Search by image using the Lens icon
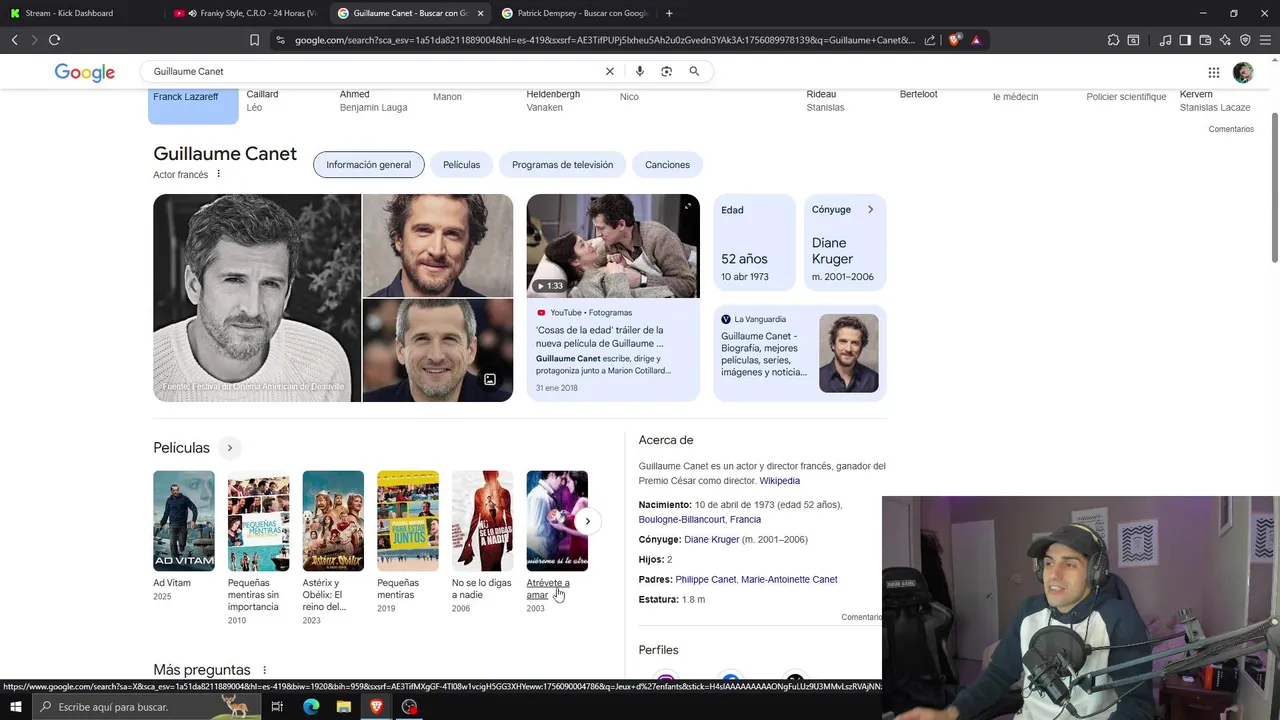 tap(666, 71)
